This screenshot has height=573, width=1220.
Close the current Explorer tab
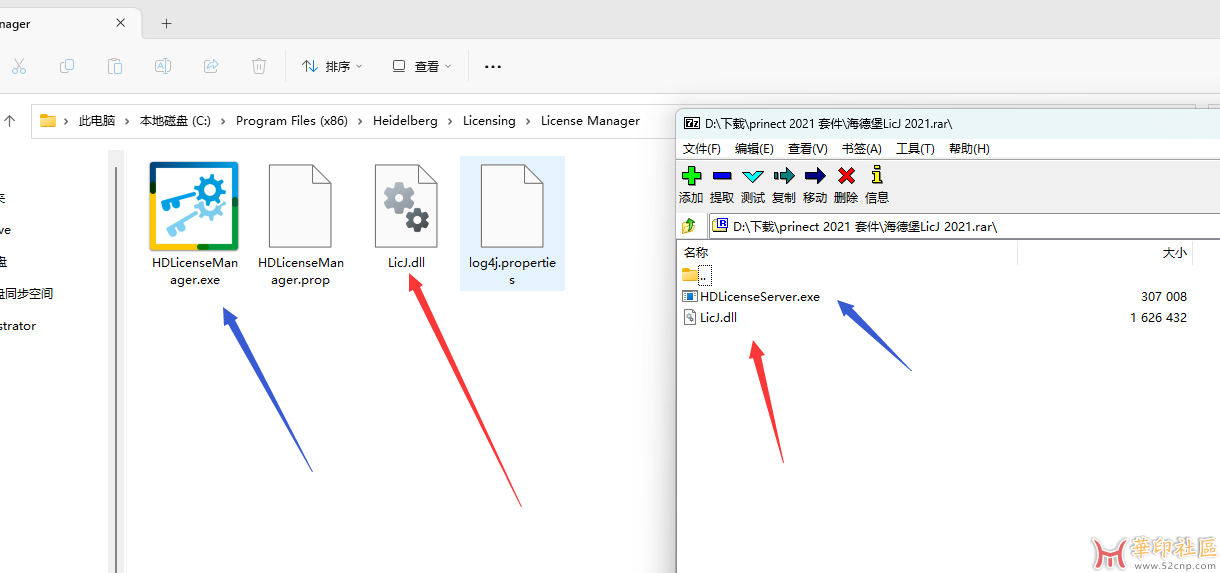tap(121, 23)
